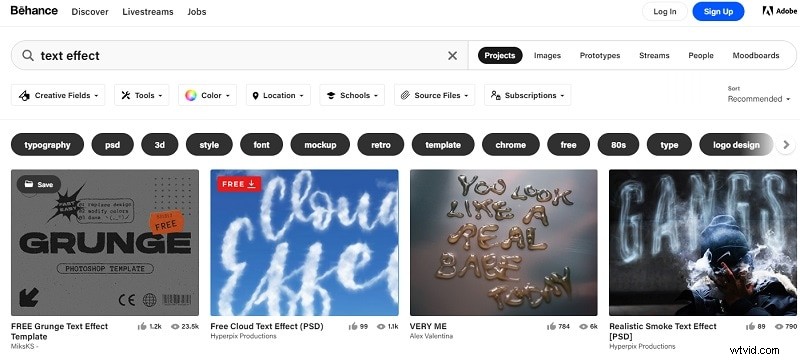
Task: Open Discover in the top navigation
Action: click(90, 12)
